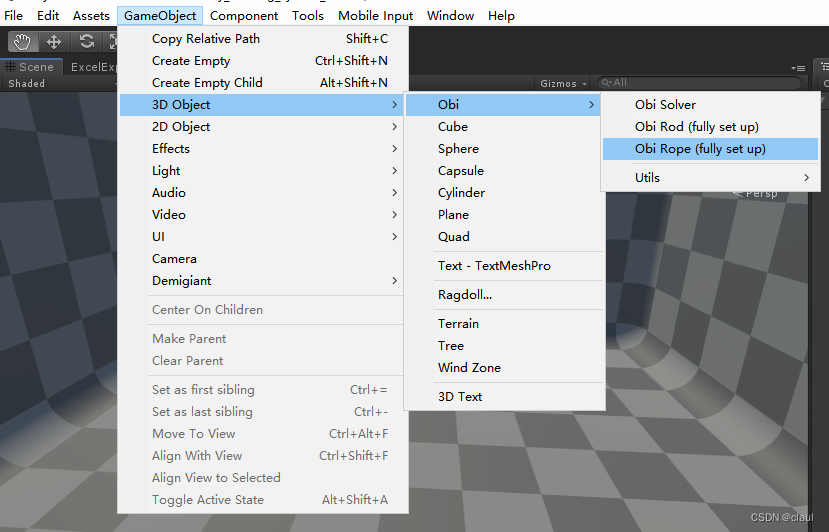Open the Gizmos dropdown

point(563,84)
